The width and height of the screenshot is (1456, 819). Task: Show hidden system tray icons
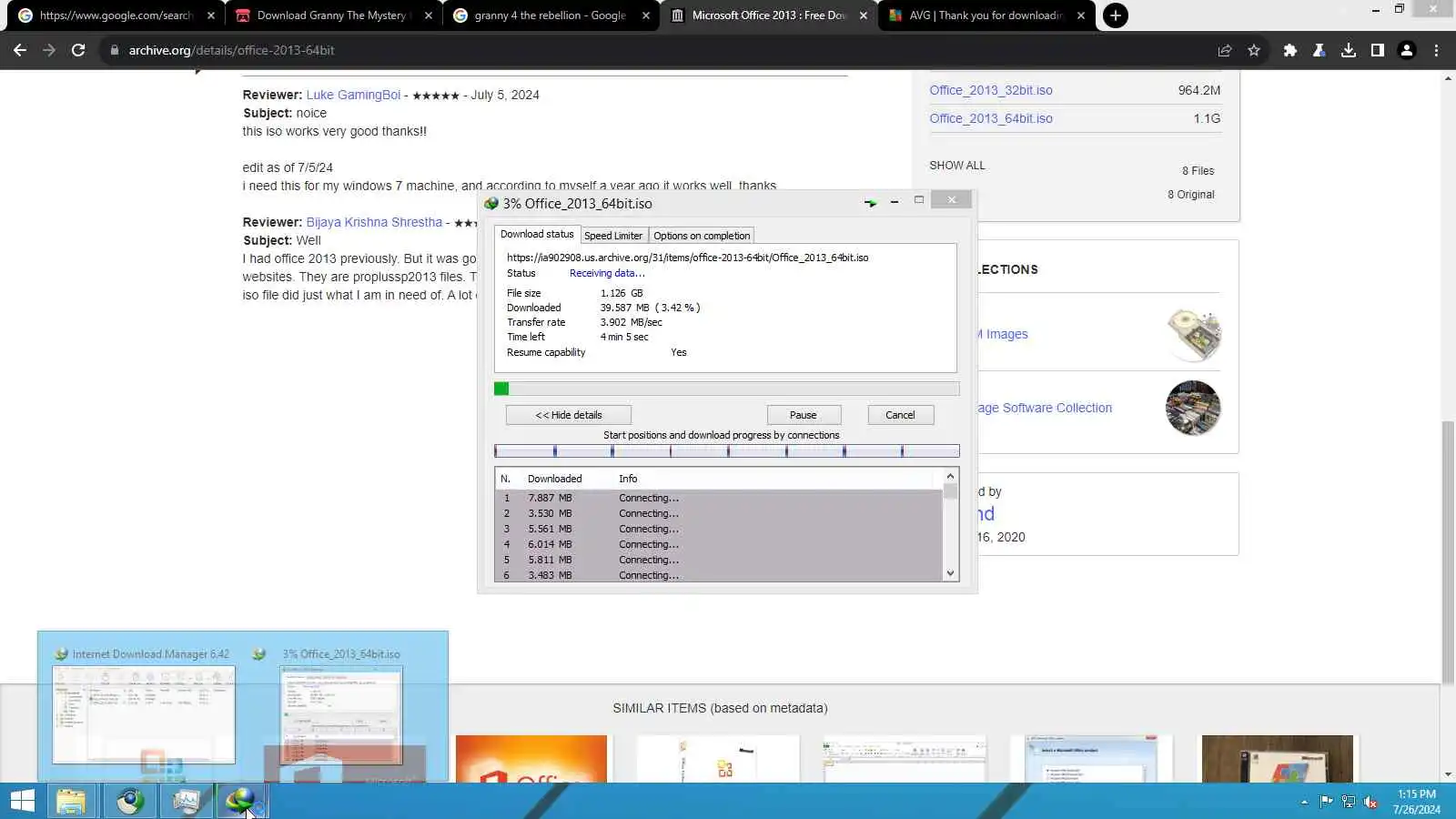pyautogui.click(x=1304, y=802)
